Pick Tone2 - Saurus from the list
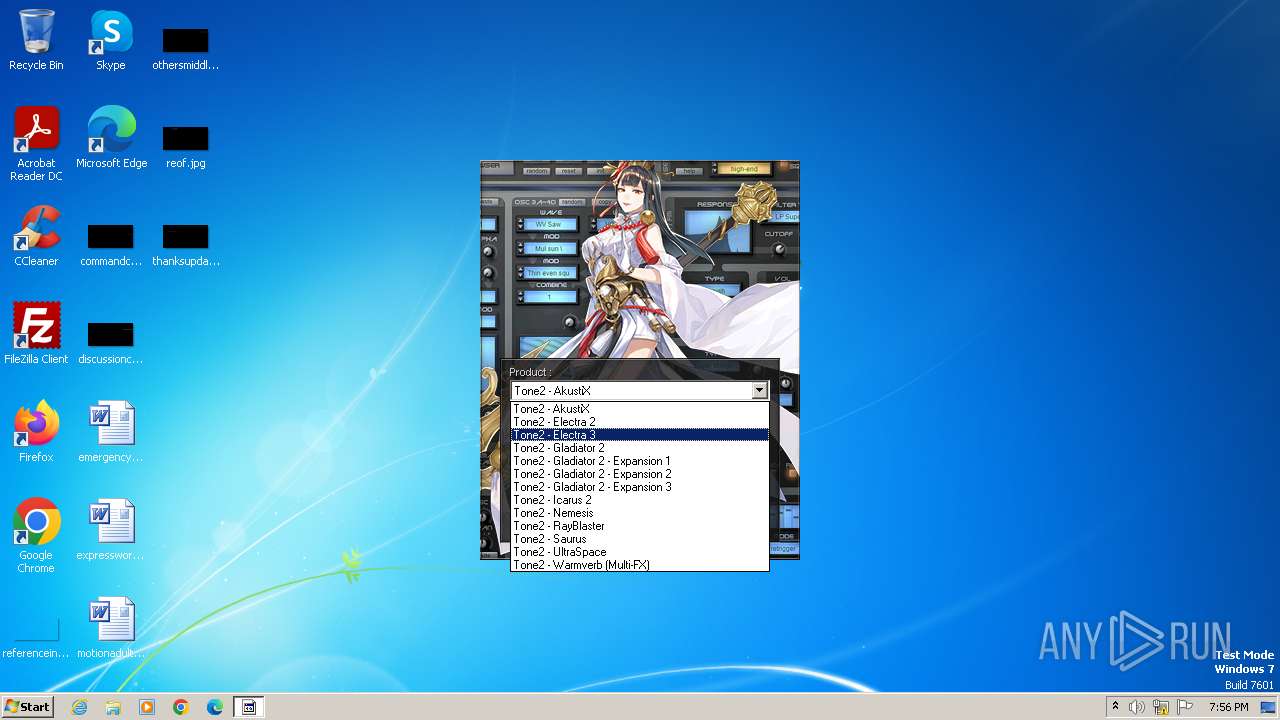Viewport: 1280px width, 720px height. [x=639, y=539]
